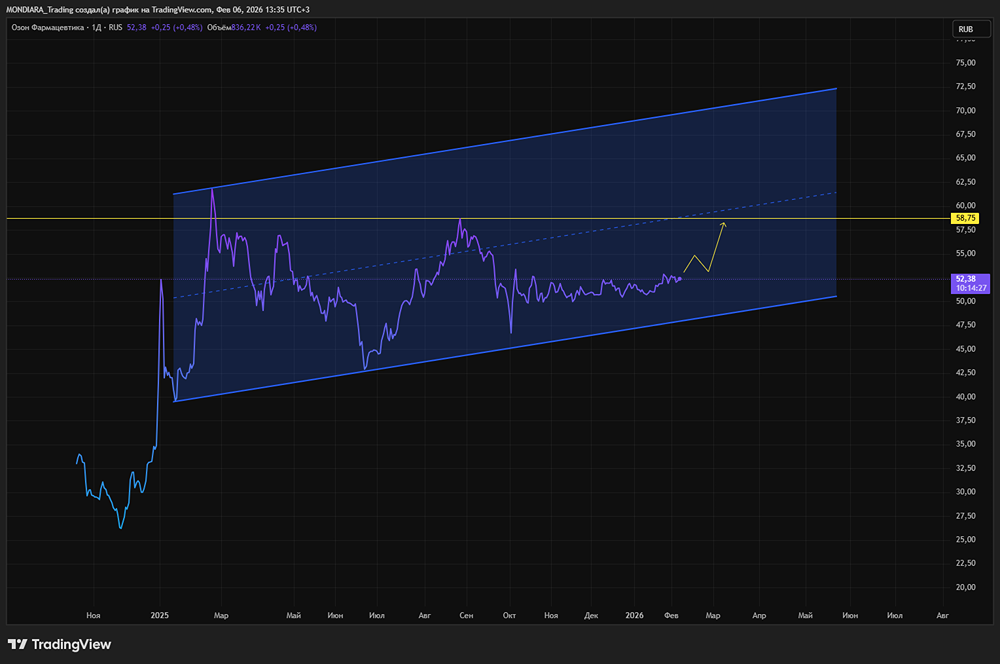Click the last price dot on the line
1000x664 pixels.
tap(680, 279)
